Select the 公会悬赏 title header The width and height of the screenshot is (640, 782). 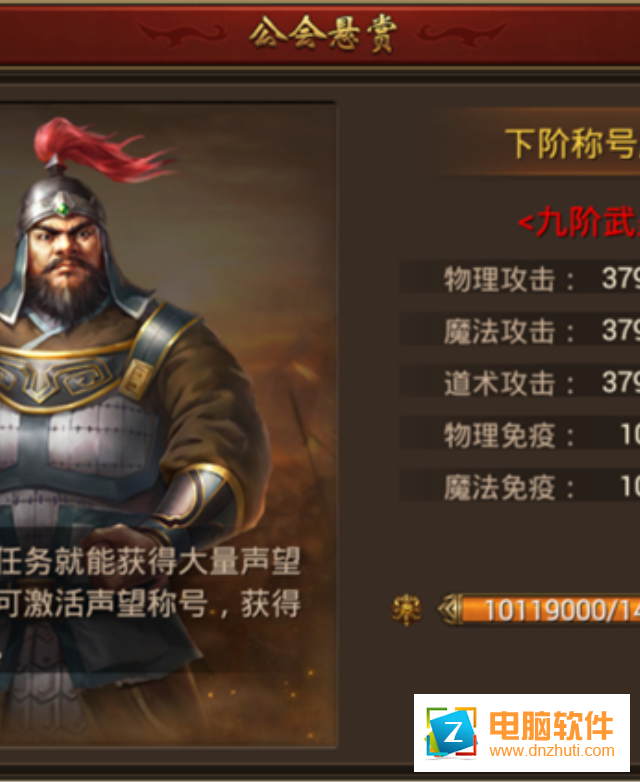tap(323, 34)
